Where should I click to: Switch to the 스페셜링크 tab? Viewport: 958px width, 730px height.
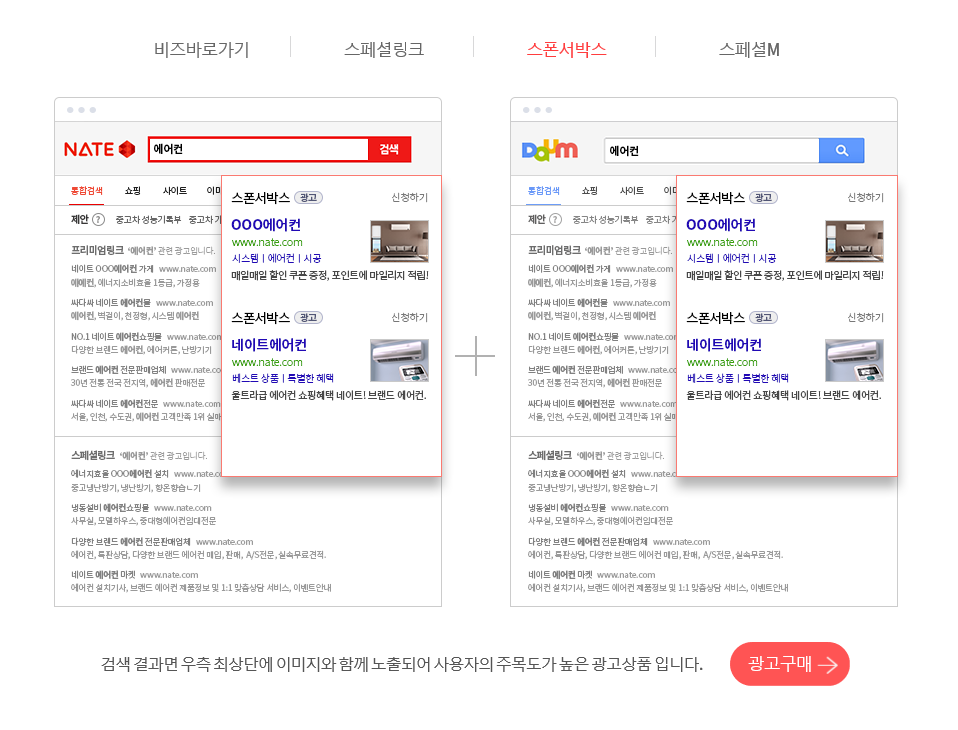point(384,49)
